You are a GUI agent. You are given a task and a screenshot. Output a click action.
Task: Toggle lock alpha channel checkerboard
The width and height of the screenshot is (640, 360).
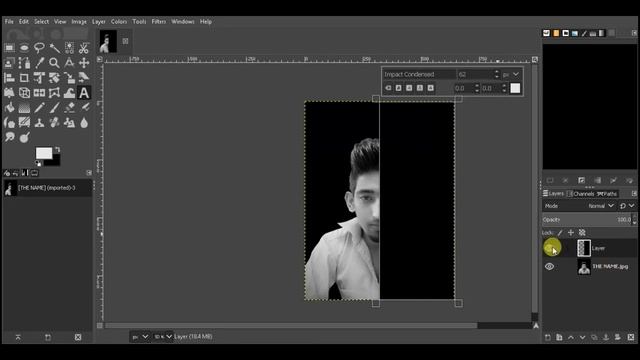582,233
